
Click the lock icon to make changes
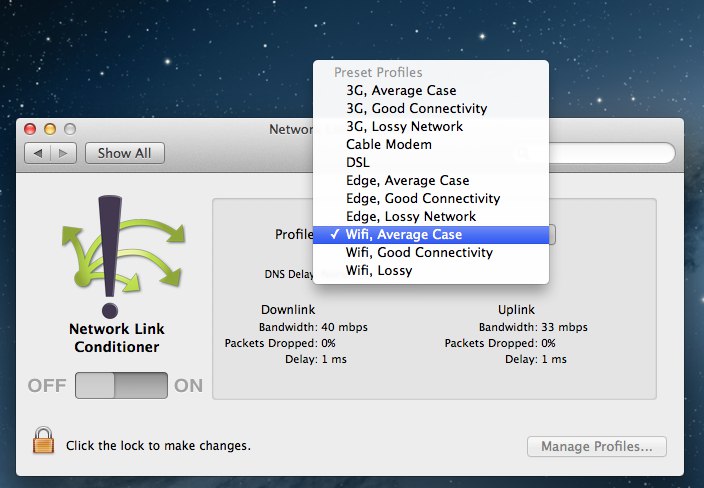tap(43, 440)
